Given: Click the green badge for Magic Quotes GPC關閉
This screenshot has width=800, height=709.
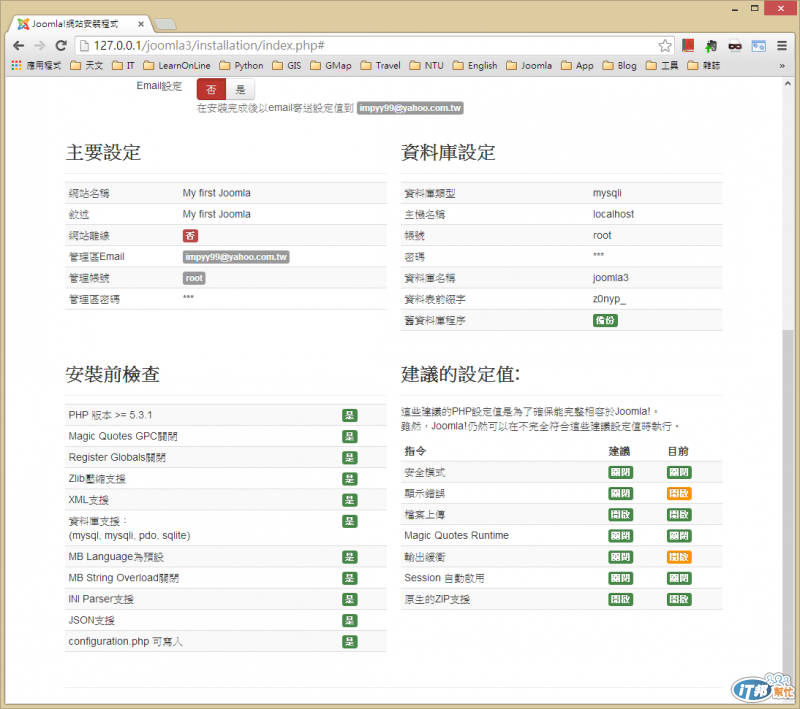Looking at the screenshot, I should pyautogui.click(x=349, y=437).
